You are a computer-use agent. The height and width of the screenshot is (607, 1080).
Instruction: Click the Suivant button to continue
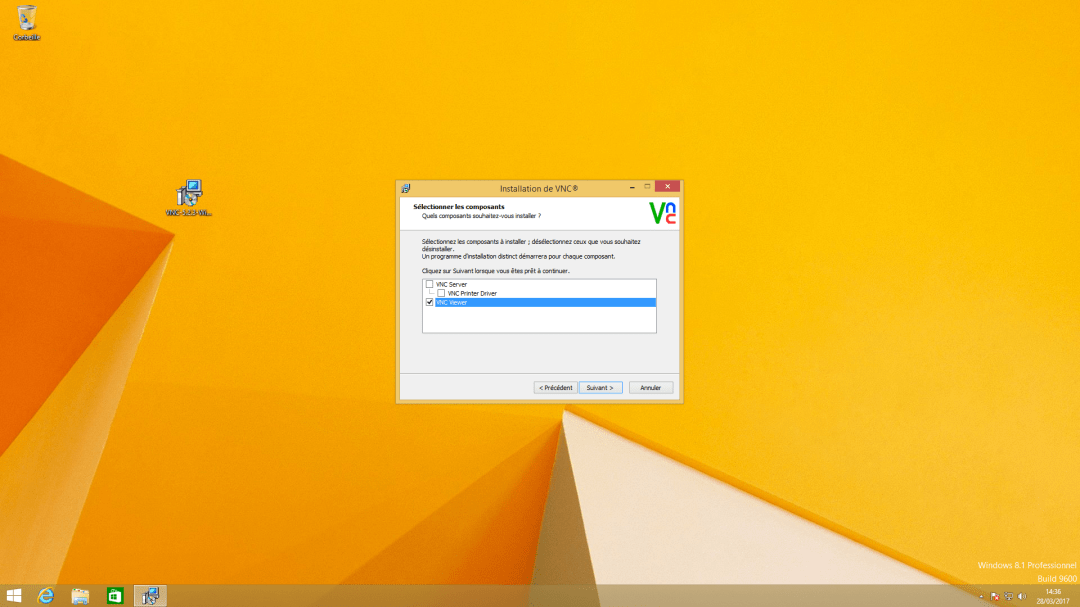[x=600, y=387]
